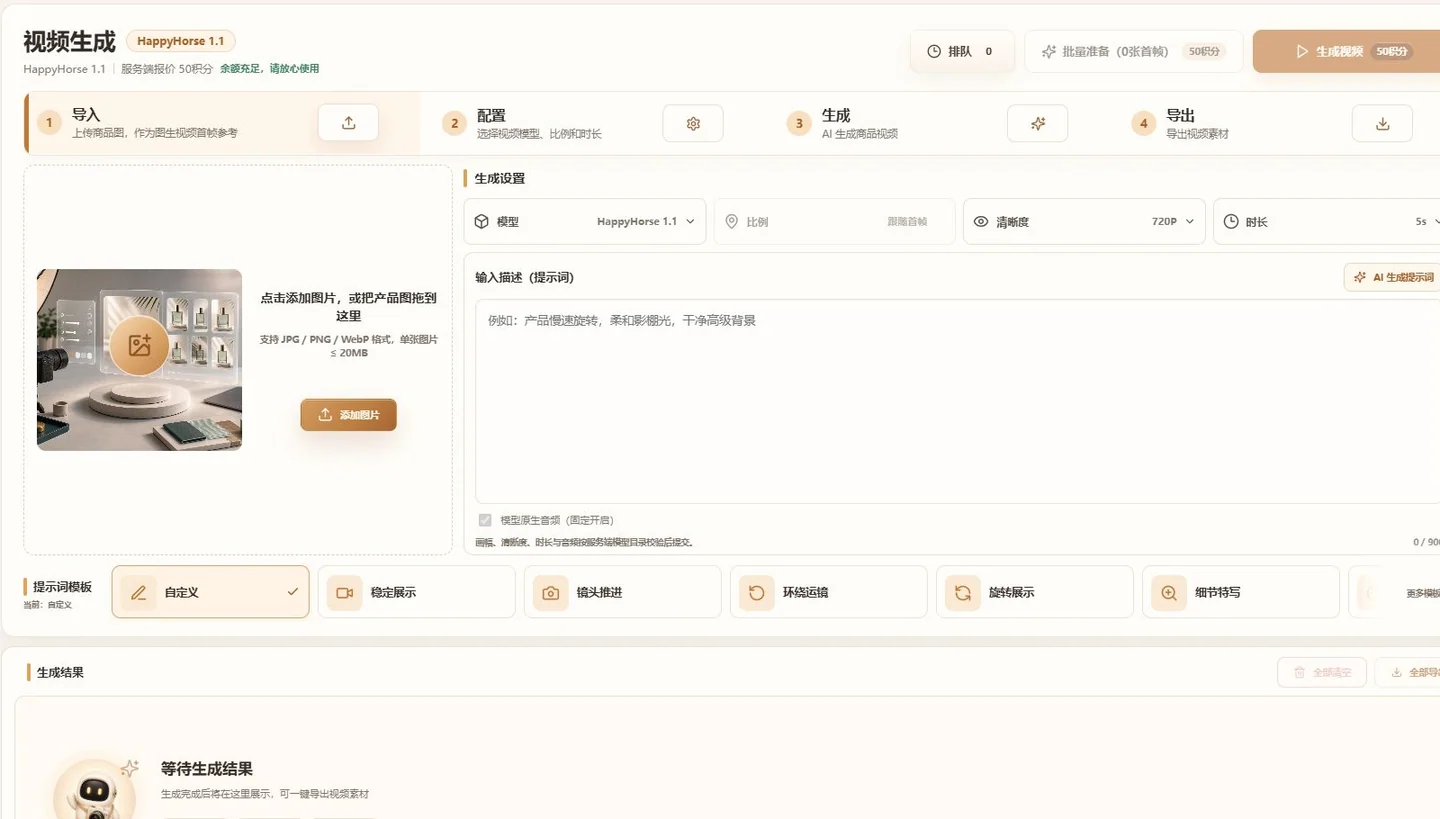Click the upload icon in the 导入 step
The height and width of the screenshot is (819, 1440).
348,123
